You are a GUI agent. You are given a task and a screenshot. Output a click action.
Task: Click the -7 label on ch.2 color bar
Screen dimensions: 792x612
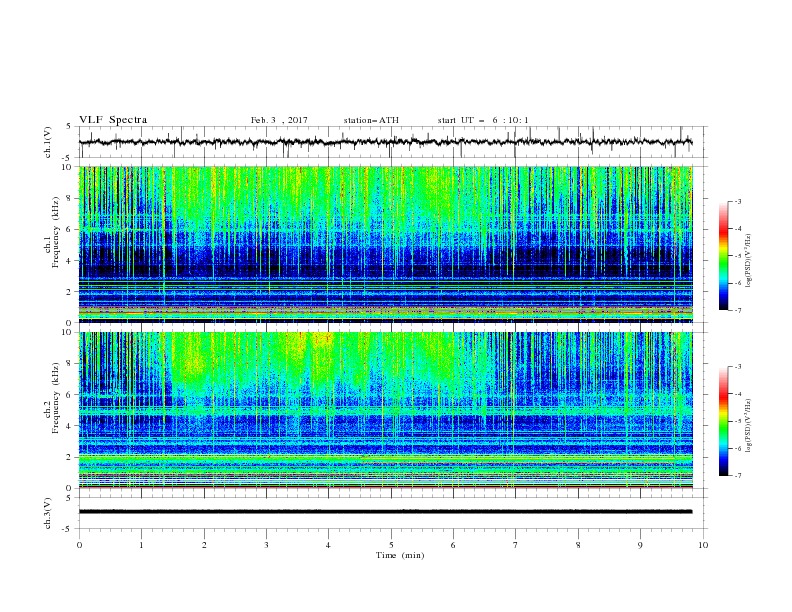737,476
